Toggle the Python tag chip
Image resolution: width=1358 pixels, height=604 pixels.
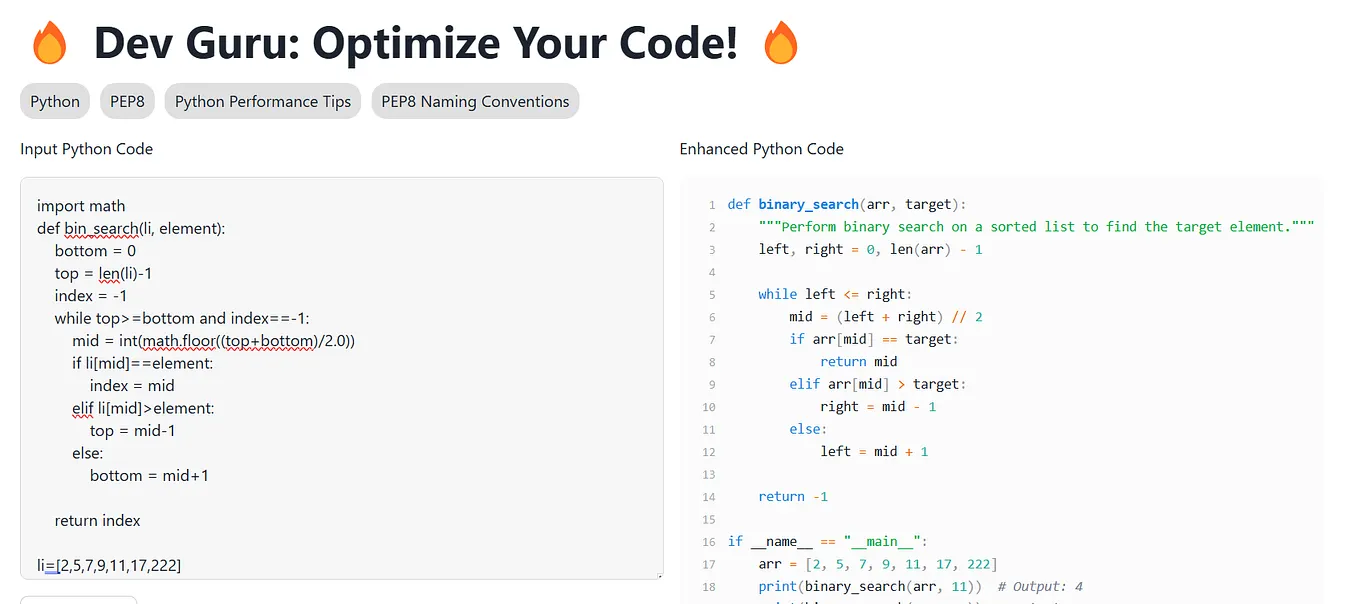pos(54,101)
